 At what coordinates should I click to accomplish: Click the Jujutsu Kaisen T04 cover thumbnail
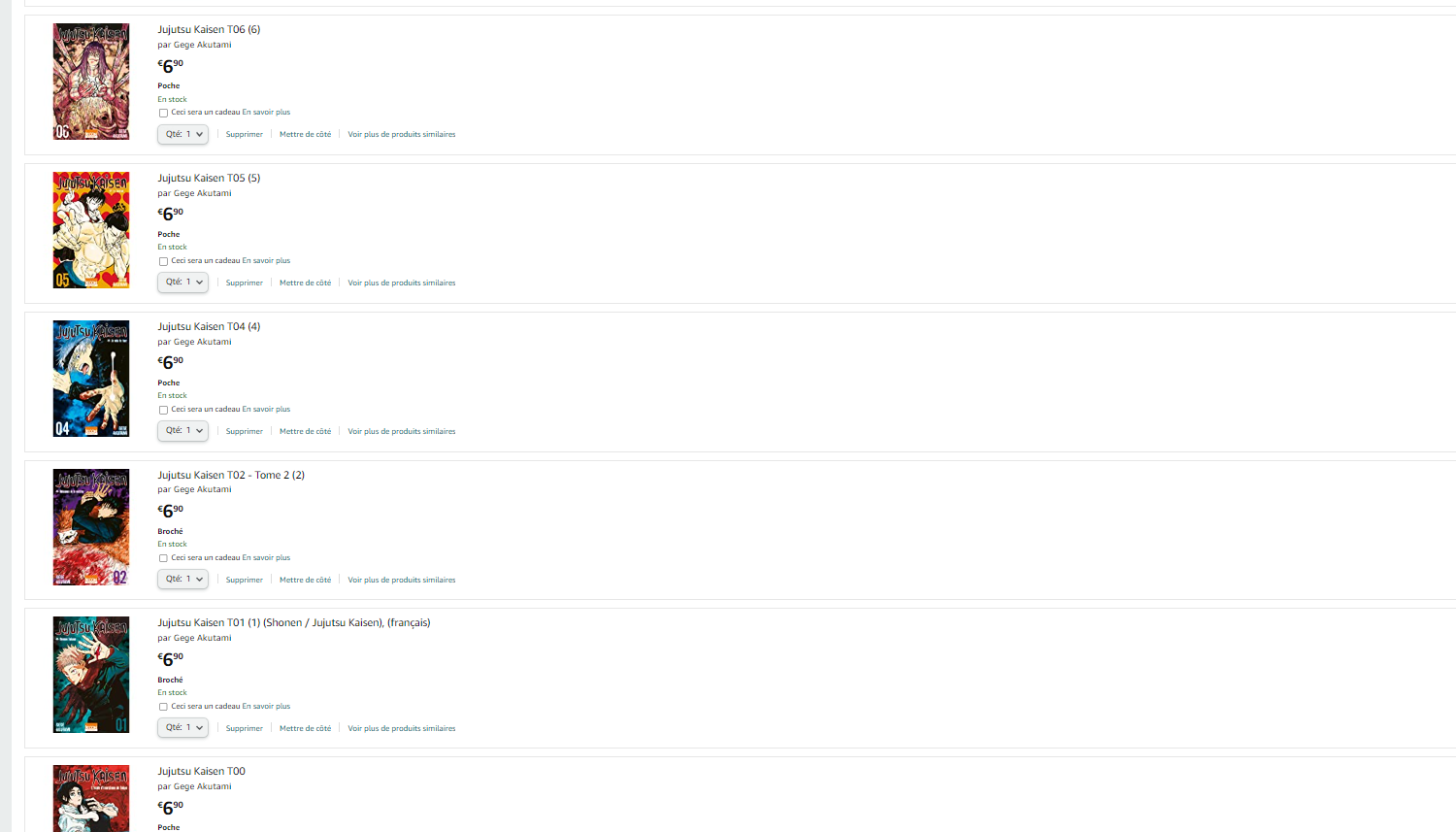click(91, 379)
